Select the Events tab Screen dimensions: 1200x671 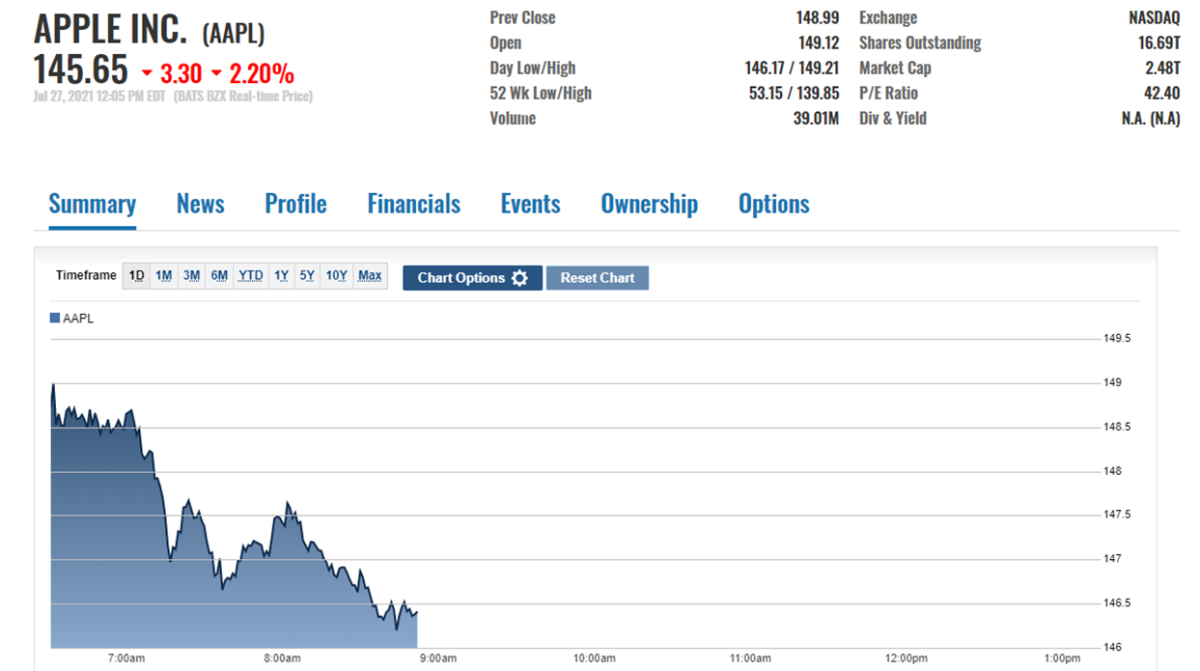tap(530, 204)
